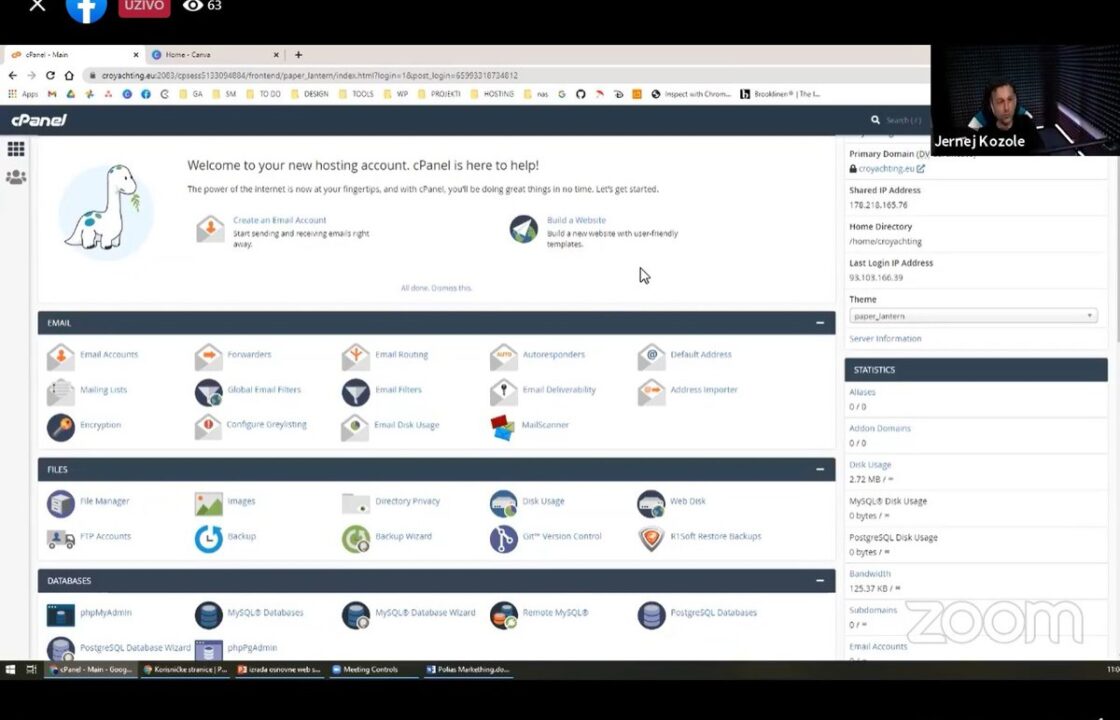The width and height of the screenshot is (1120, 720).
Task: Open the PostgreSQL Database Wizard icon
Action: tap(61, 649)
